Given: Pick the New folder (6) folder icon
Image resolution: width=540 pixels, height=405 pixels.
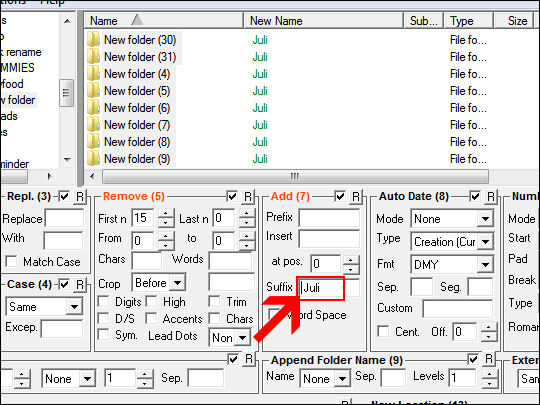Looking at the screenshot, I should tap(93, 108).
